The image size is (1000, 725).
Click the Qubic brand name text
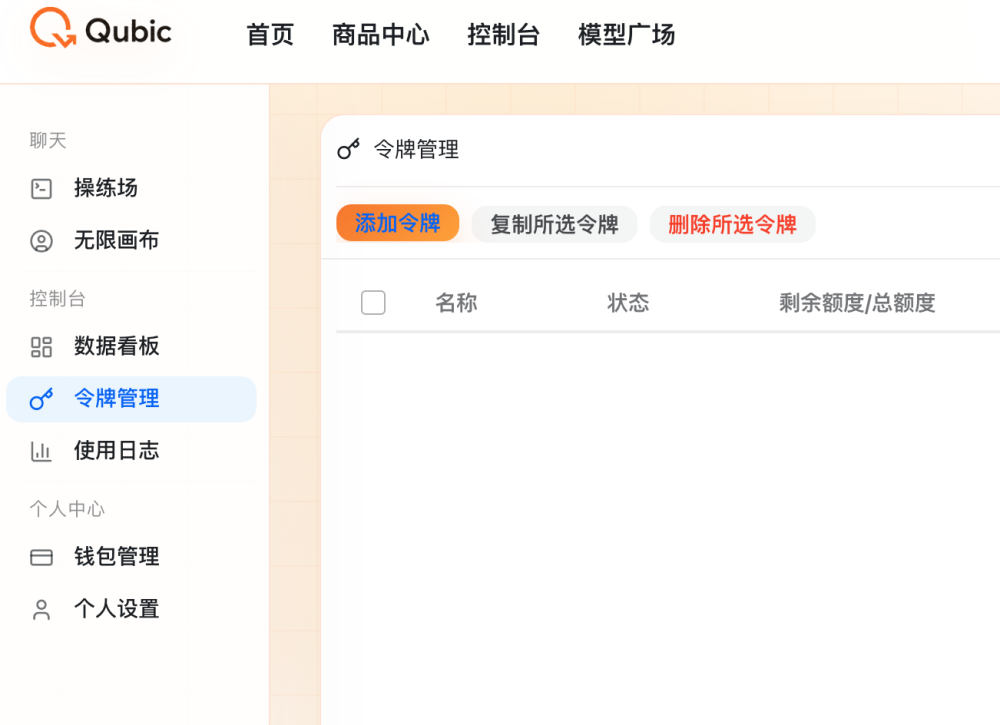coord(128,31)
